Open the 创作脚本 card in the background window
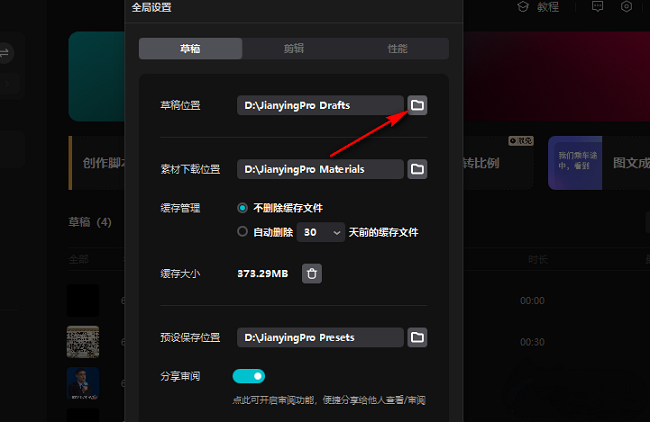650x422 pixels. pos(97,163)
